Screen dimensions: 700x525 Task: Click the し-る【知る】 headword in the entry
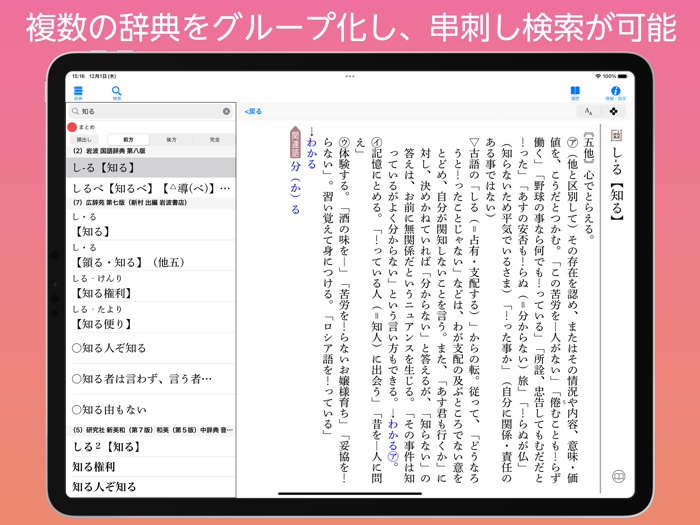click(x=617, y=183)
